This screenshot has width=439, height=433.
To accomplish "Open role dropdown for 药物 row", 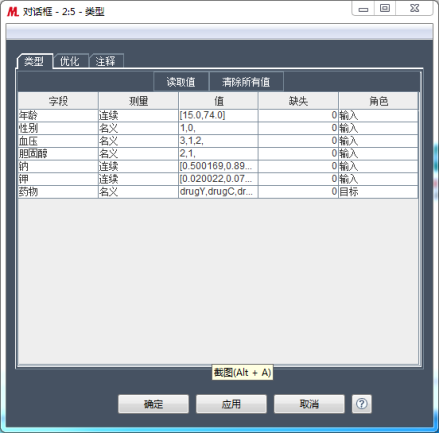I will tap(378, 192).
